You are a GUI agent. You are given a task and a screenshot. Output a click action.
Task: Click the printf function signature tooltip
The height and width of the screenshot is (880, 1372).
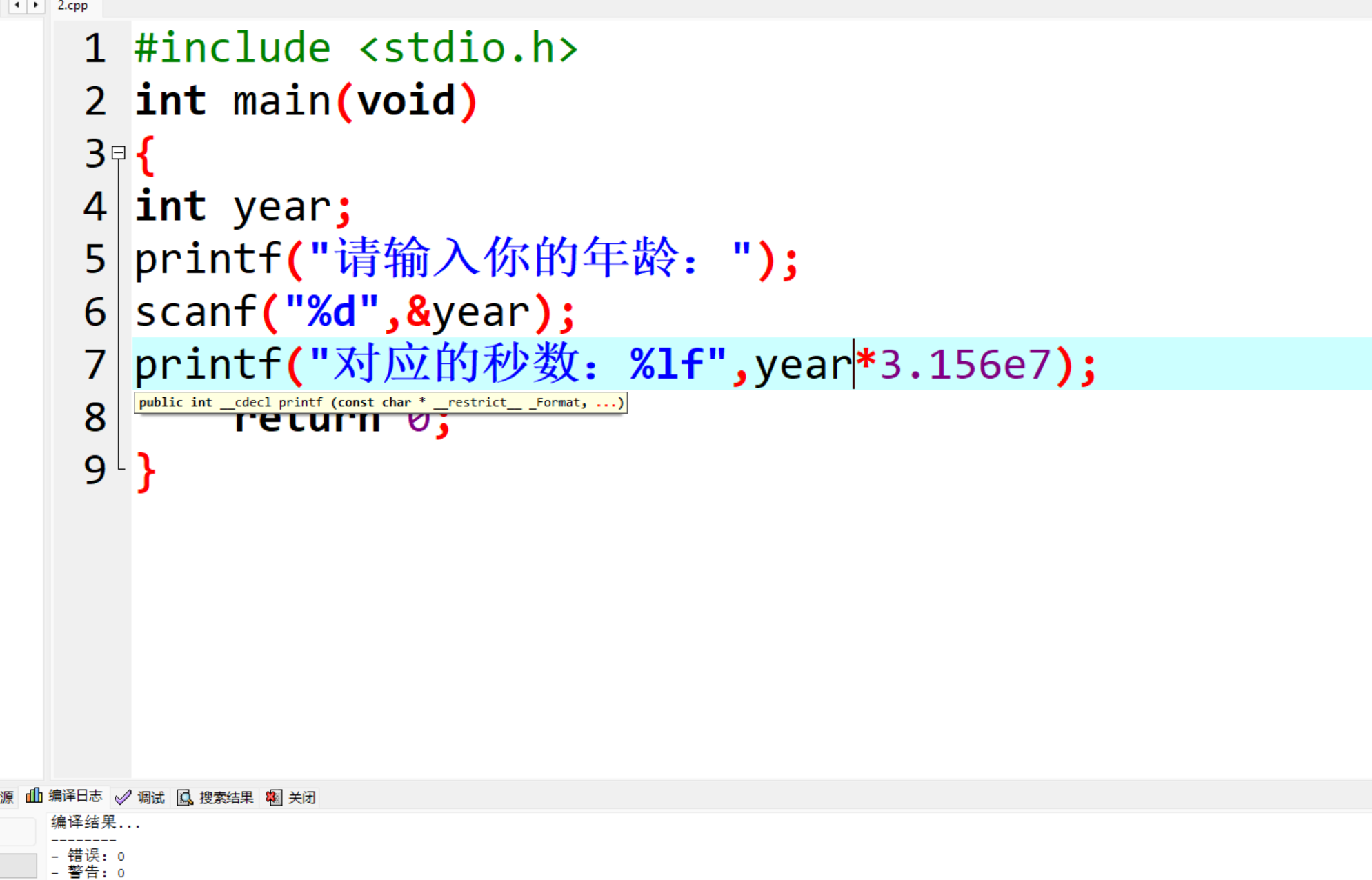click(x=380, y=402)
